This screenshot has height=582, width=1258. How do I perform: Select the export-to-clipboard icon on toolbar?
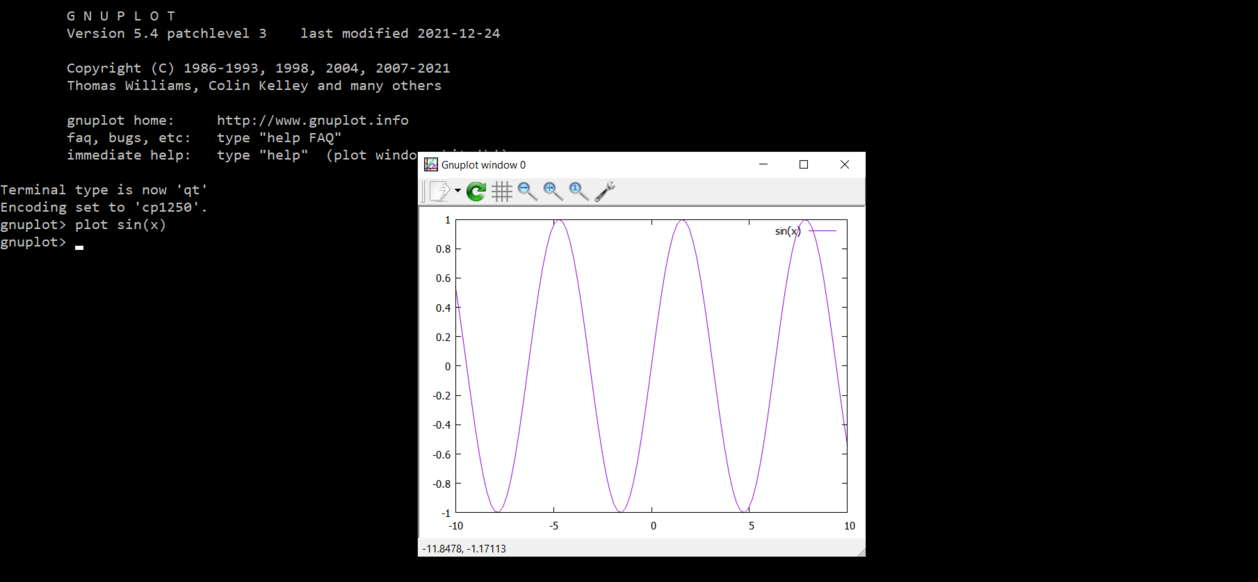(x=439, y=192)
